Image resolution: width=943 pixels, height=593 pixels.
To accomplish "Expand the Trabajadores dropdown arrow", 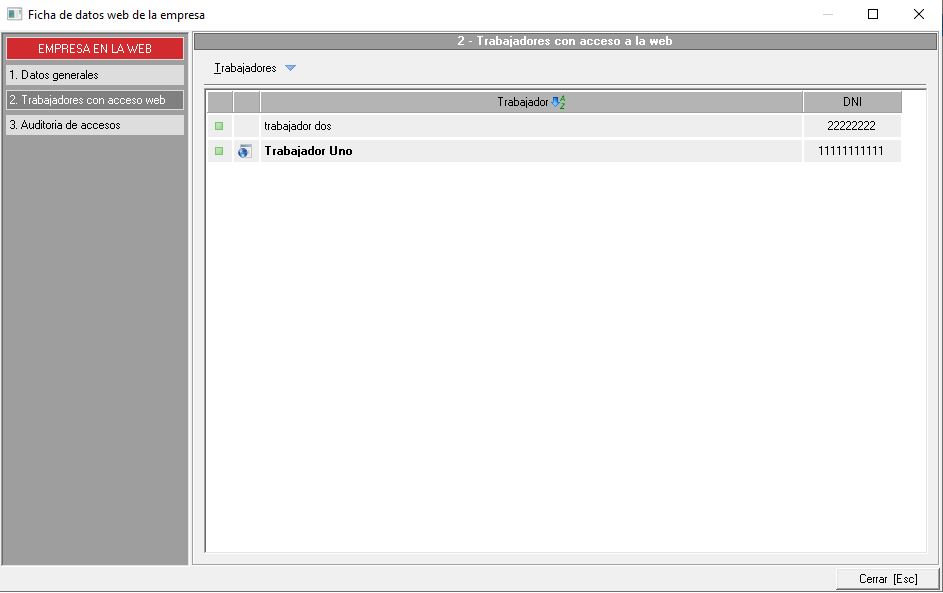I will coord(290,68).
